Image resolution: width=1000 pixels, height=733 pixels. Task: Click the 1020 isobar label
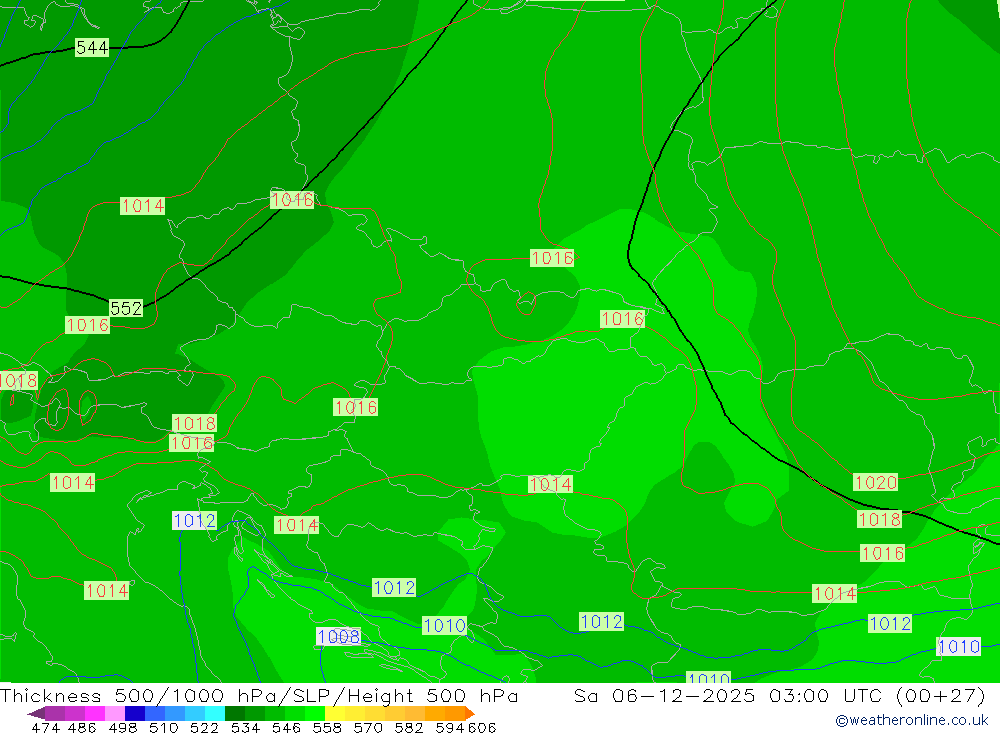(x=876, y=482)
